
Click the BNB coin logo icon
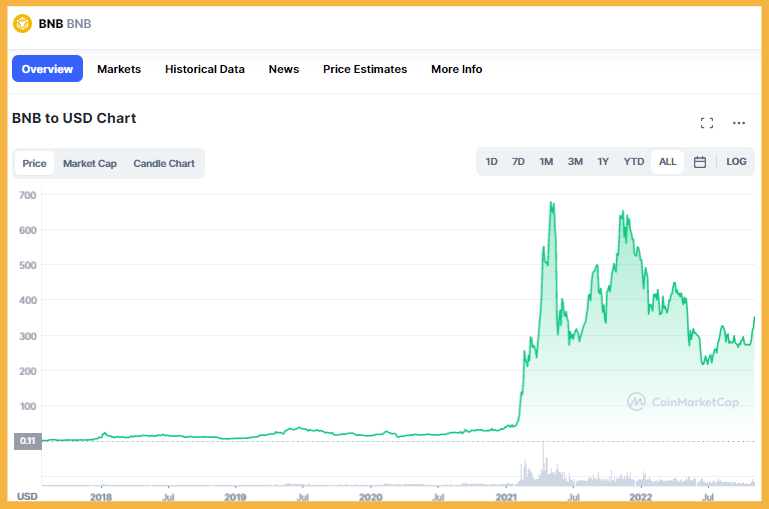tap(23, 24)
